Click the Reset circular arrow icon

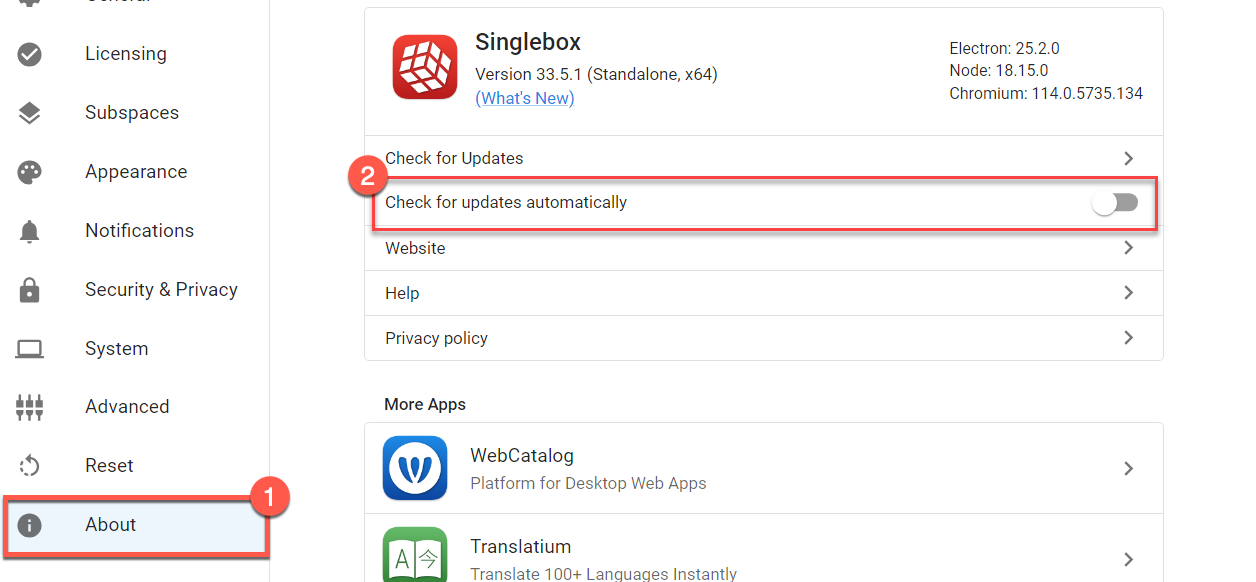point(30,466)
